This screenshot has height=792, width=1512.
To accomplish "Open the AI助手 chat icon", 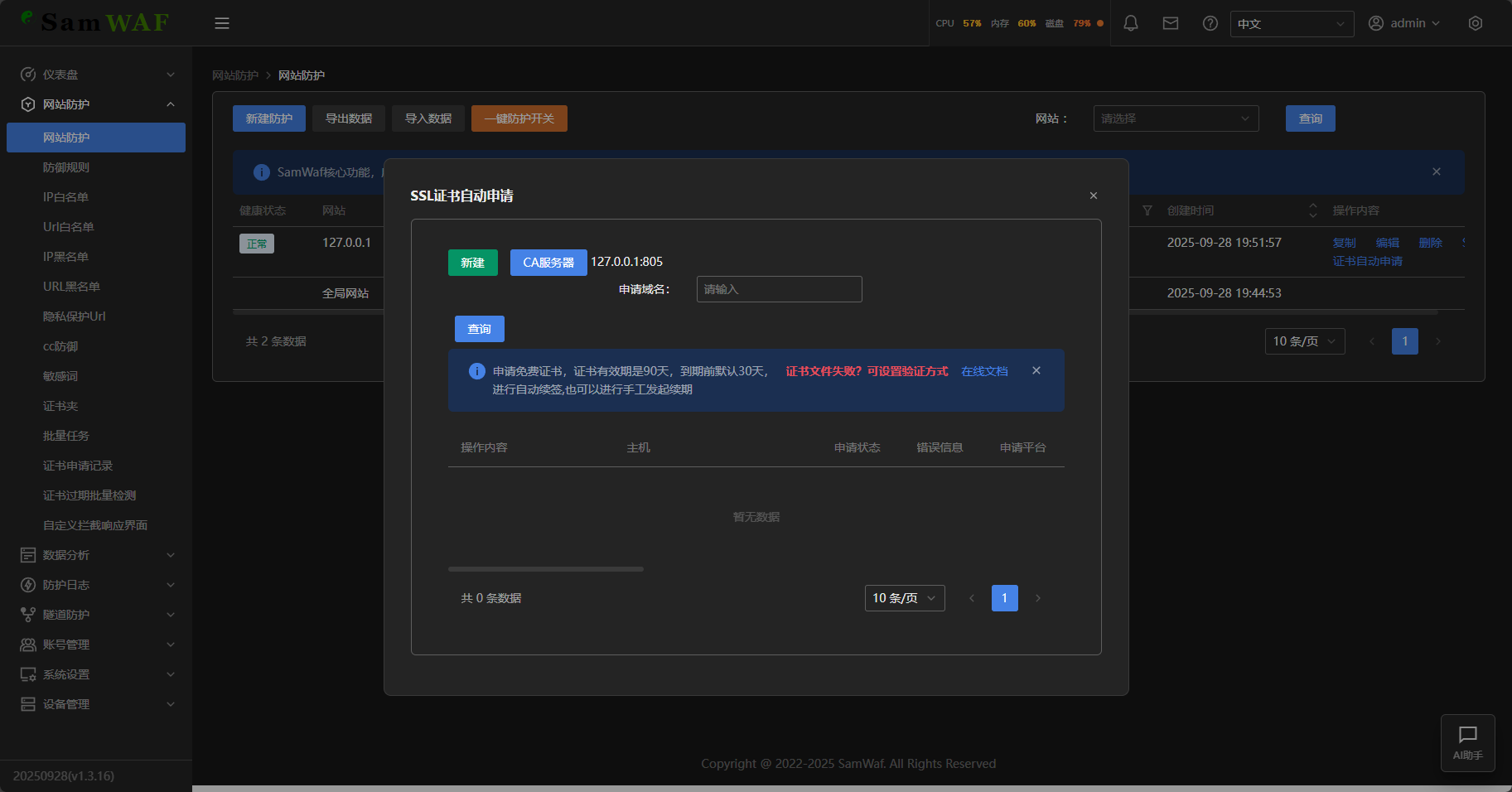I will tap(1467, 742).
